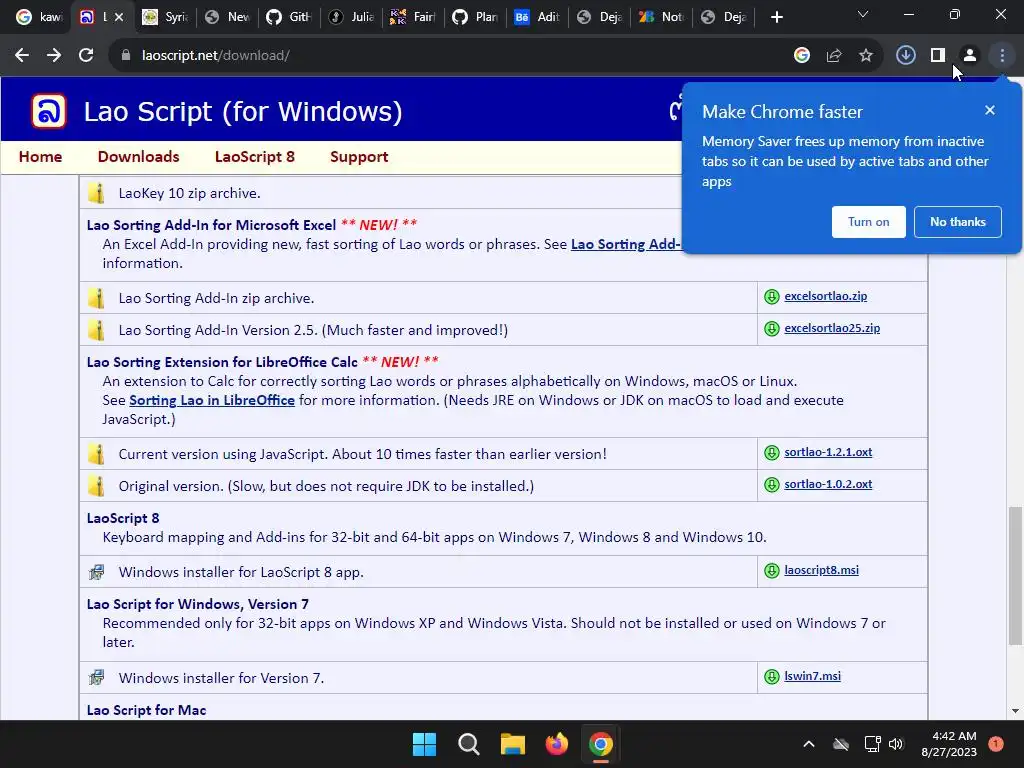Click zip icon beside Lao Sorting Add-In zip archive

pos(97,298)
